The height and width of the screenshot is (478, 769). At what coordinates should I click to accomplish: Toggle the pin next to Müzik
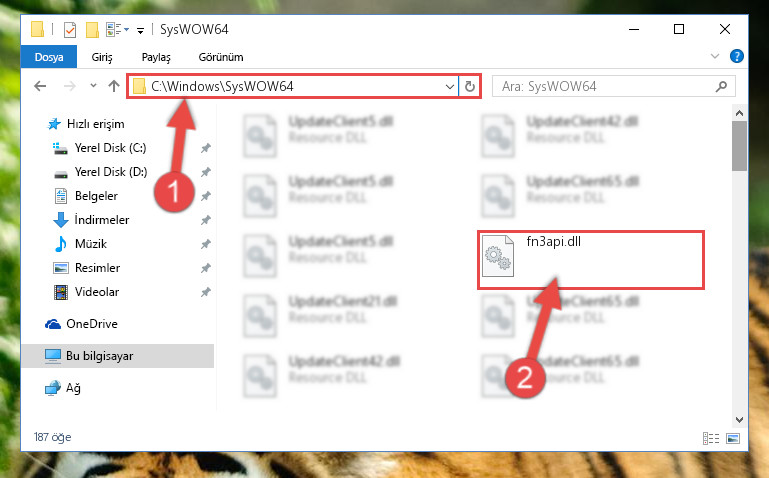click(x=205, y=244)
